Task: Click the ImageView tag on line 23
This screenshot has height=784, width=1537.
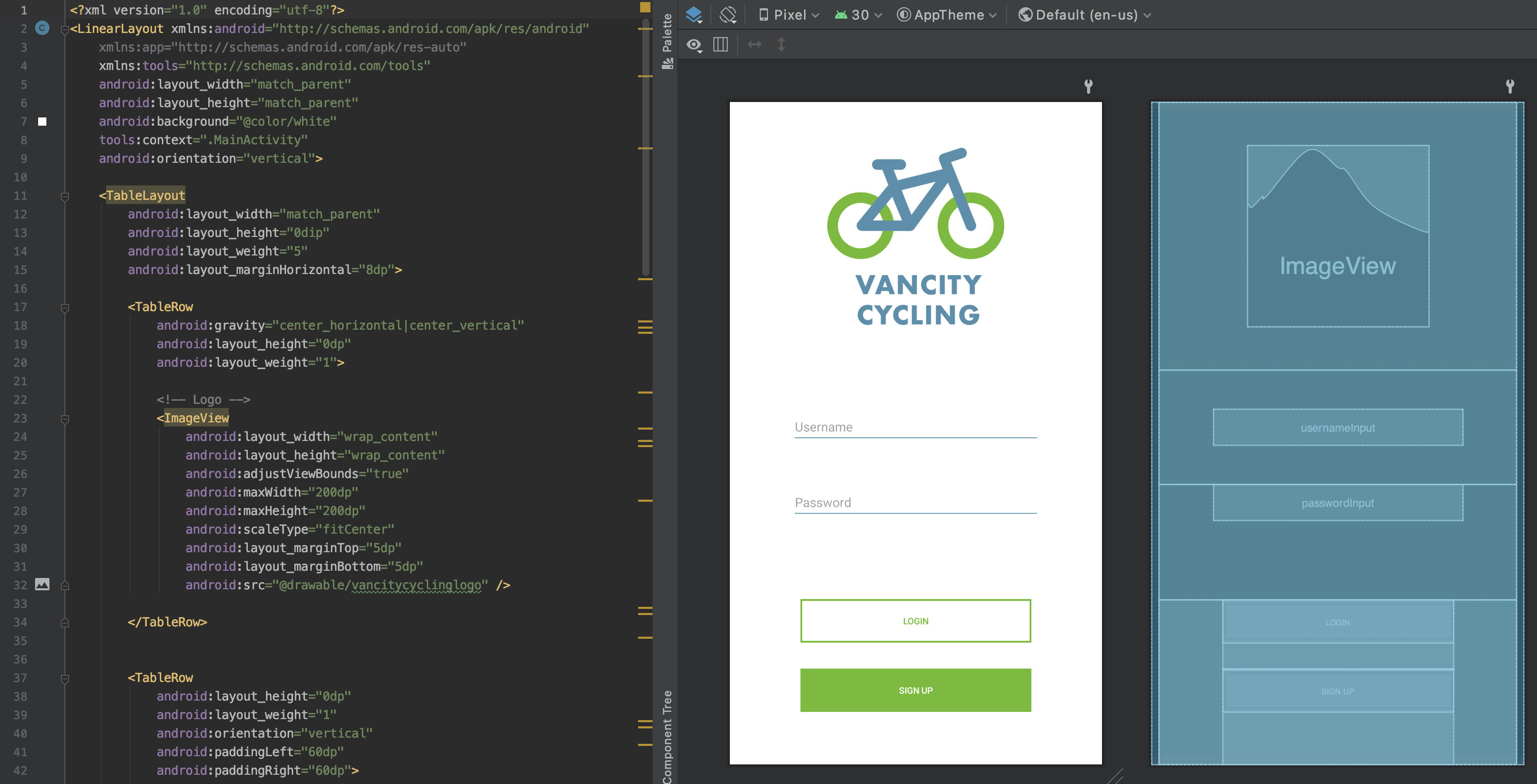Action: [196, 418]
